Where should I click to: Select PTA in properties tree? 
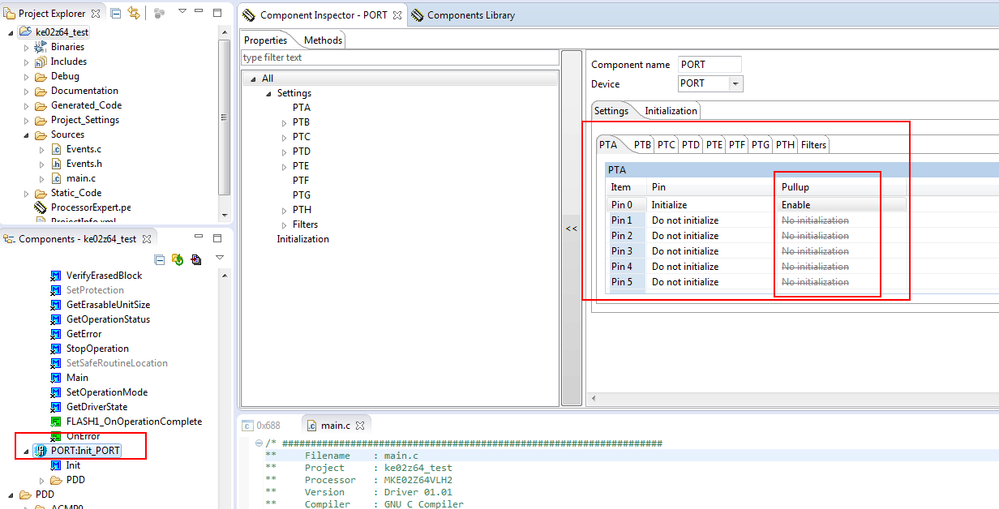click(301, 108)
